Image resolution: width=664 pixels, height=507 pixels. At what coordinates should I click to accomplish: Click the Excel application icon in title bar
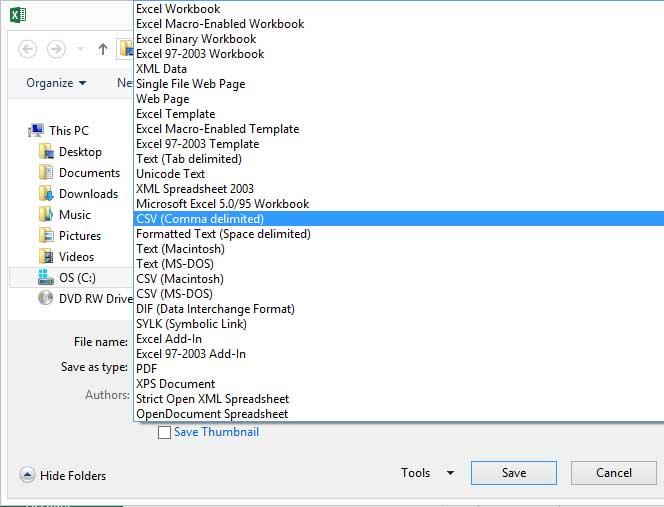18,15
